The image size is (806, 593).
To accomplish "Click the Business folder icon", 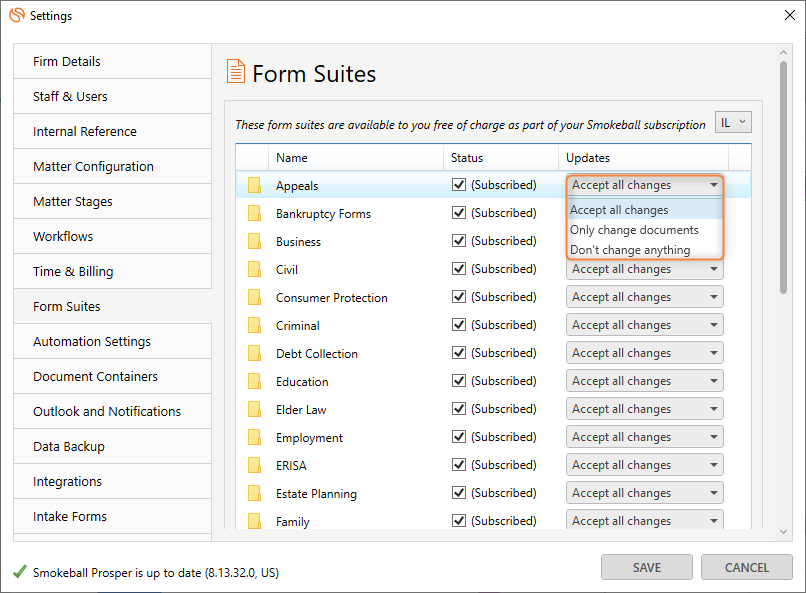I will click(254, 241).
